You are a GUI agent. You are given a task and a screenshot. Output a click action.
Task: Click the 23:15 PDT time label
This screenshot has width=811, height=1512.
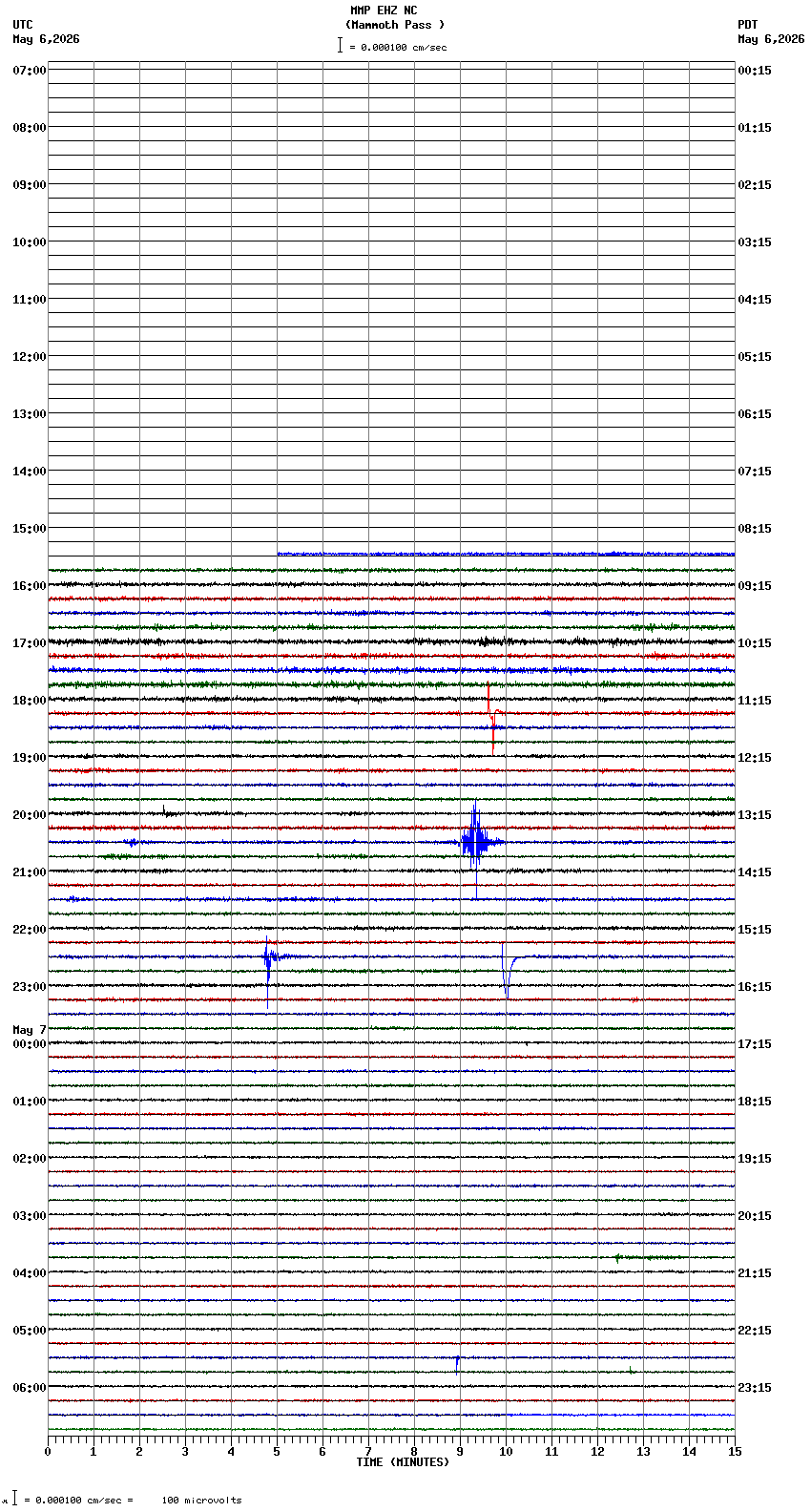pyautogui.click(x=755, y=1388)
